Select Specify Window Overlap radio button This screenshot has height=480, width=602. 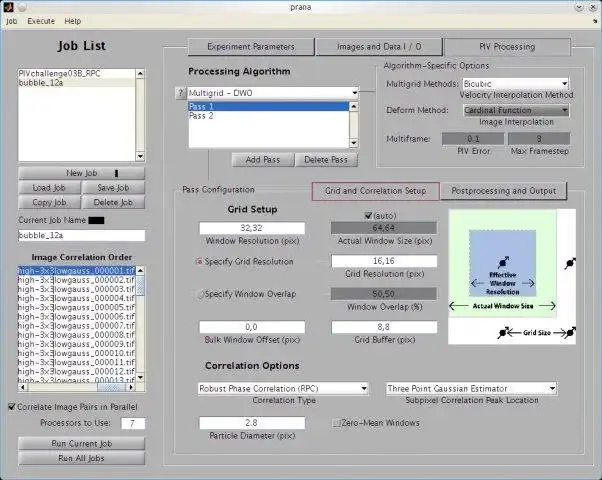pos(200,295)
